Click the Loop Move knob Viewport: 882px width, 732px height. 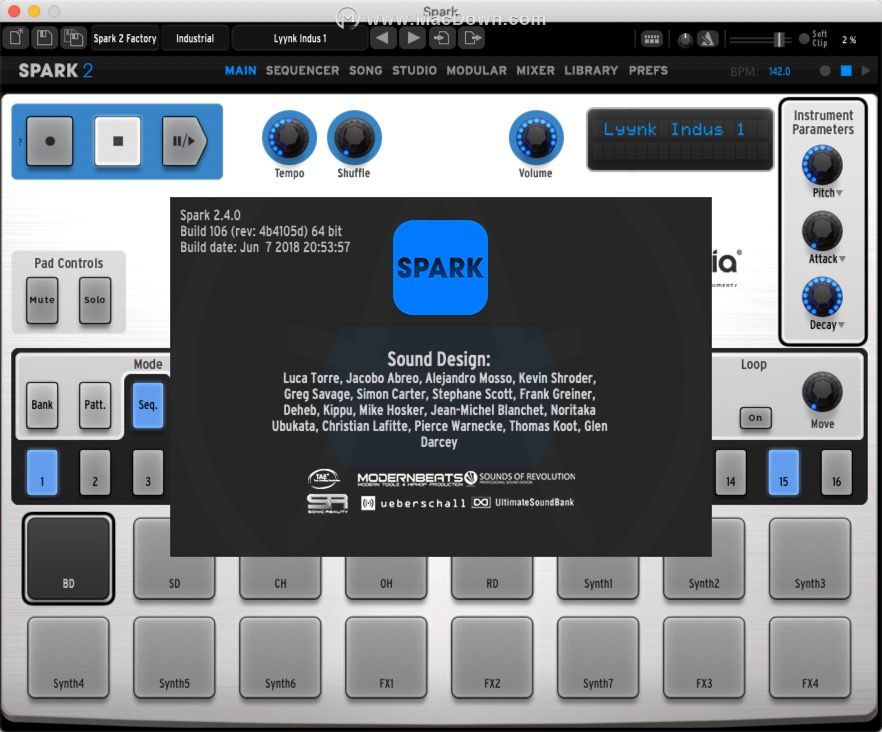coord(822,392)
